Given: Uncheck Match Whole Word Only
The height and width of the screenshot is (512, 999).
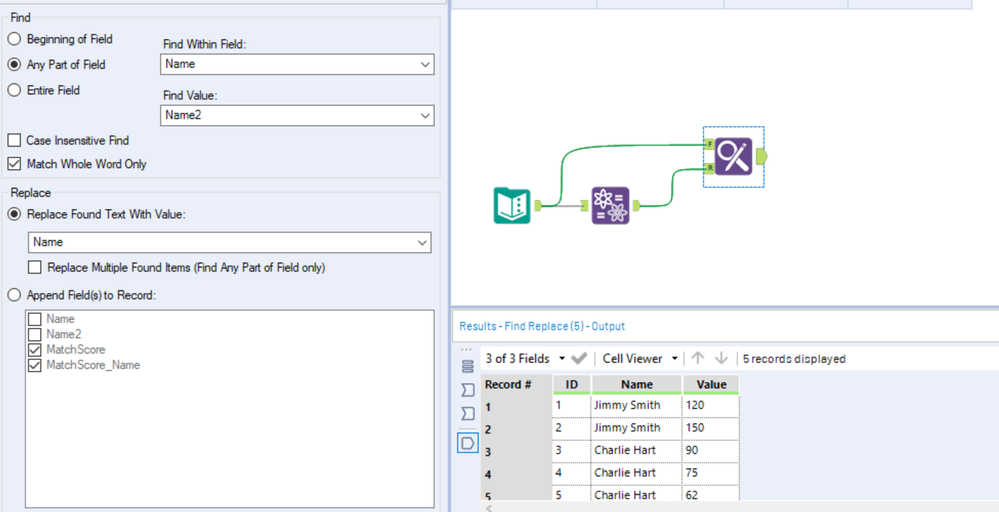Looking at the screenshot, I should click(14, 164).
